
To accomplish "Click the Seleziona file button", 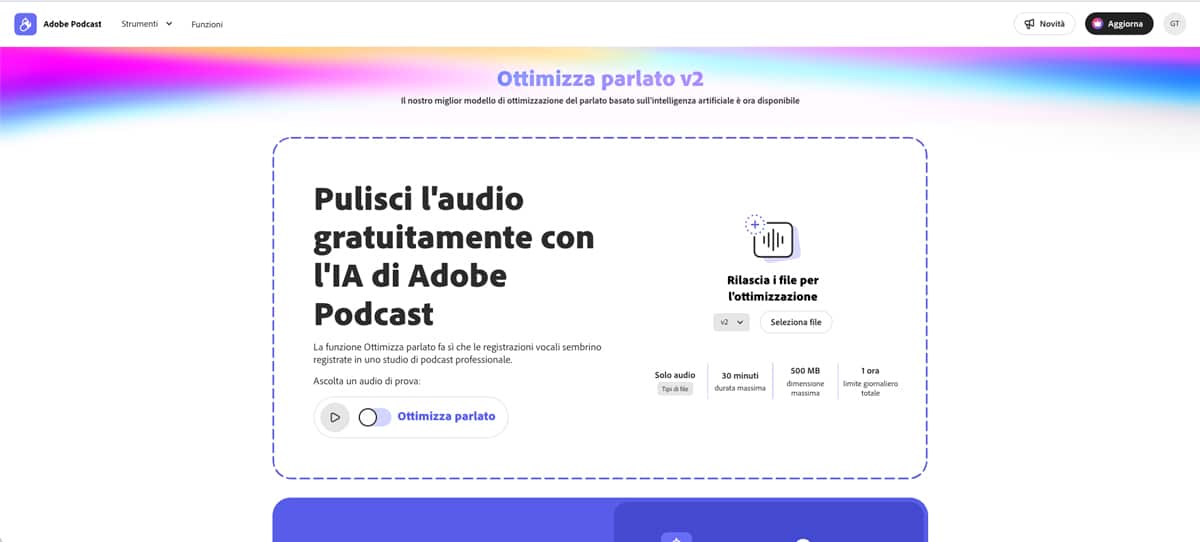I will click(x=796, y=322).
